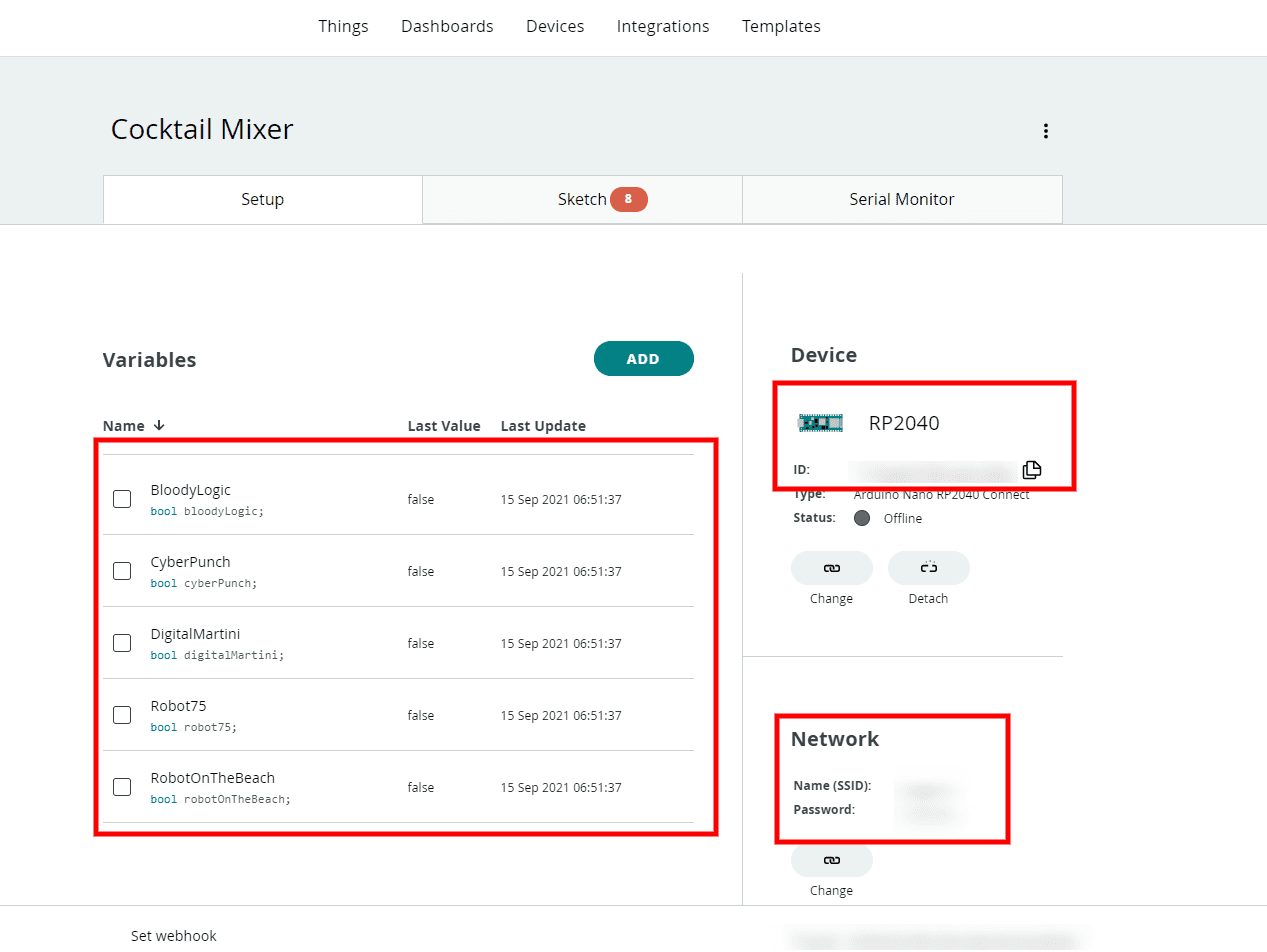Click the Set webhook link

click(173, 936)
